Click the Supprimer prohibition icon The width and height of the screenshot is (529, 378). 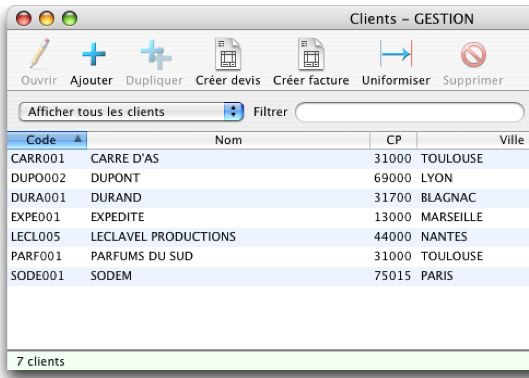pyautogui.click(x=473, y=54)
